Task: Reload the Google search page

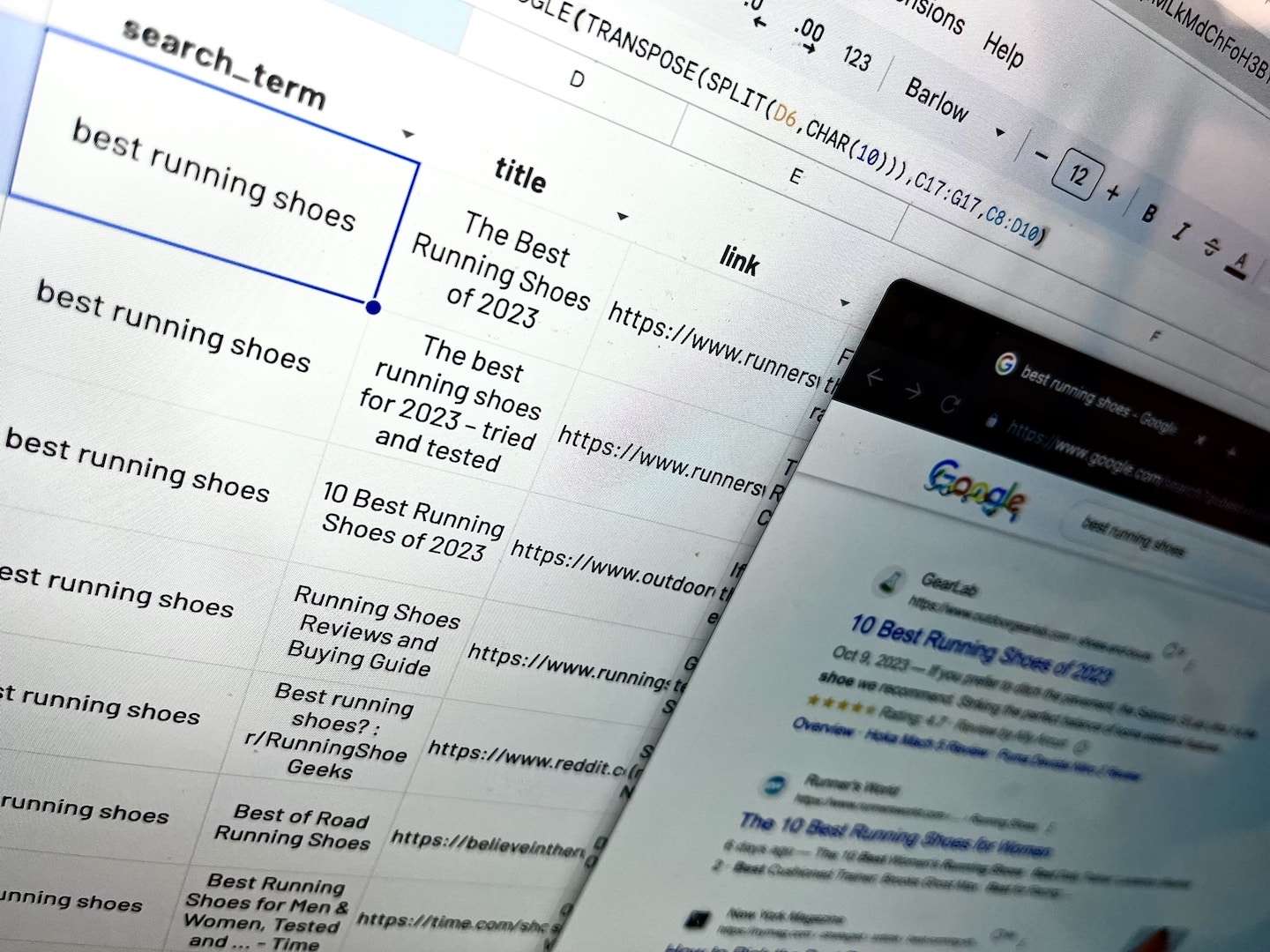Action: (x=949, y=405)
